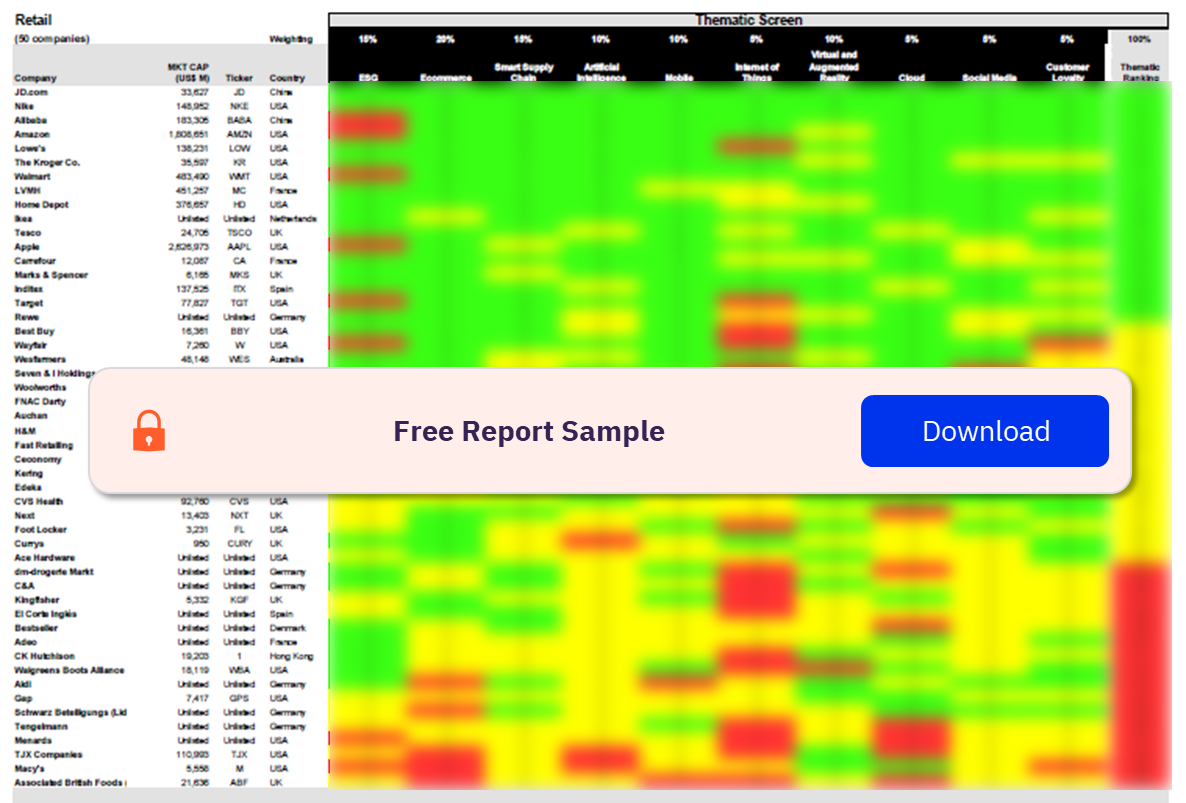Select the Smart Supply Chain column header

tap(523, 72)
